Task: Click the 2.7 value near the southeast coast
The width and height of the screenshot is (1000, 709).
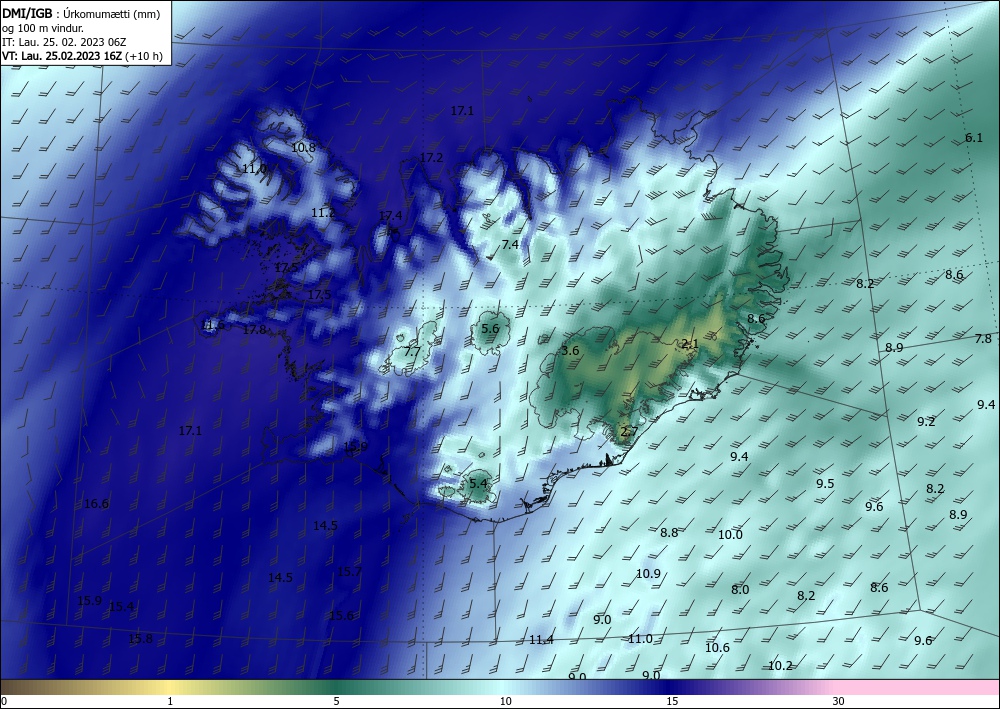Action: 629,432
